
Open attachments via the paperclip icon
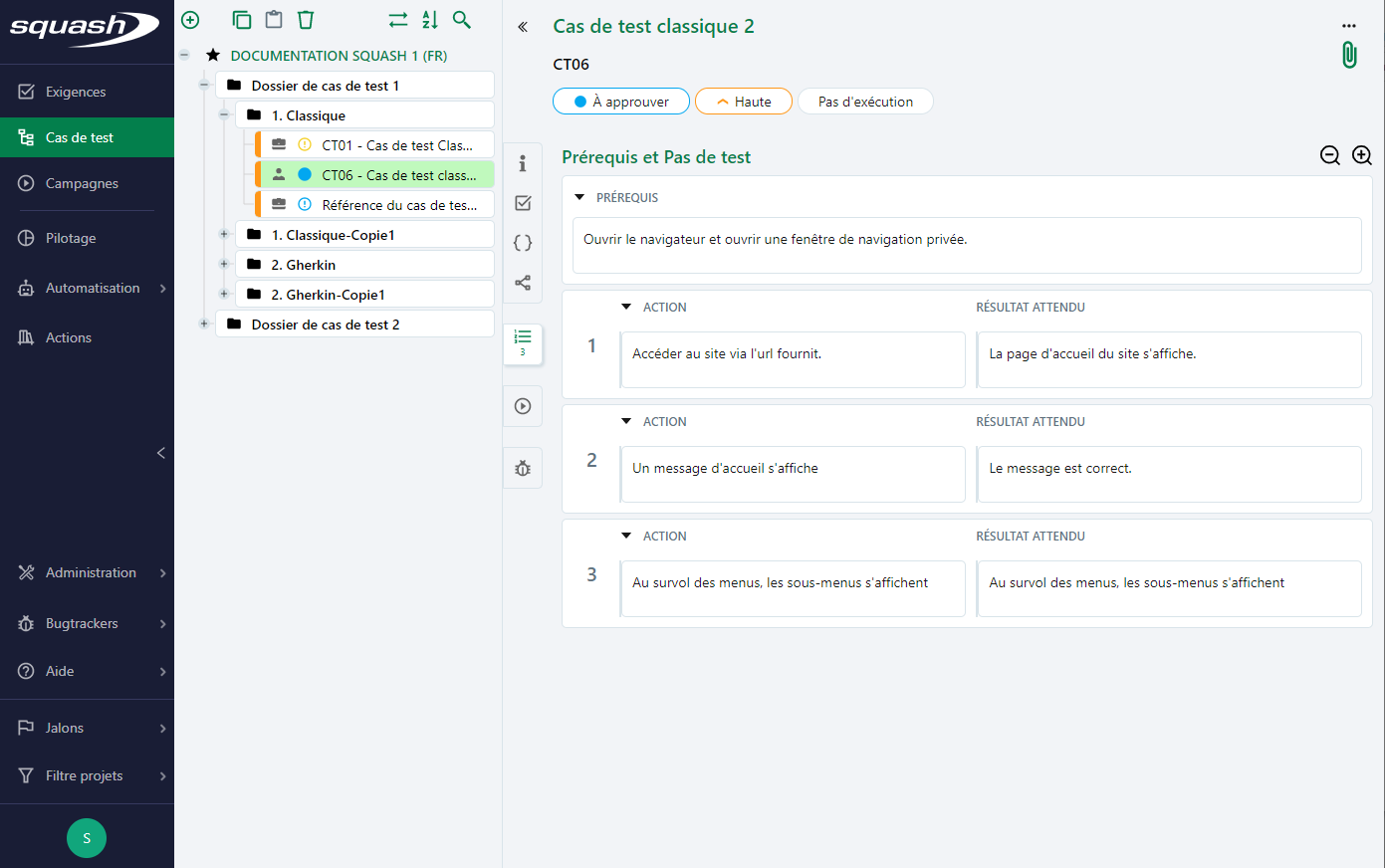click(1349, 55)
